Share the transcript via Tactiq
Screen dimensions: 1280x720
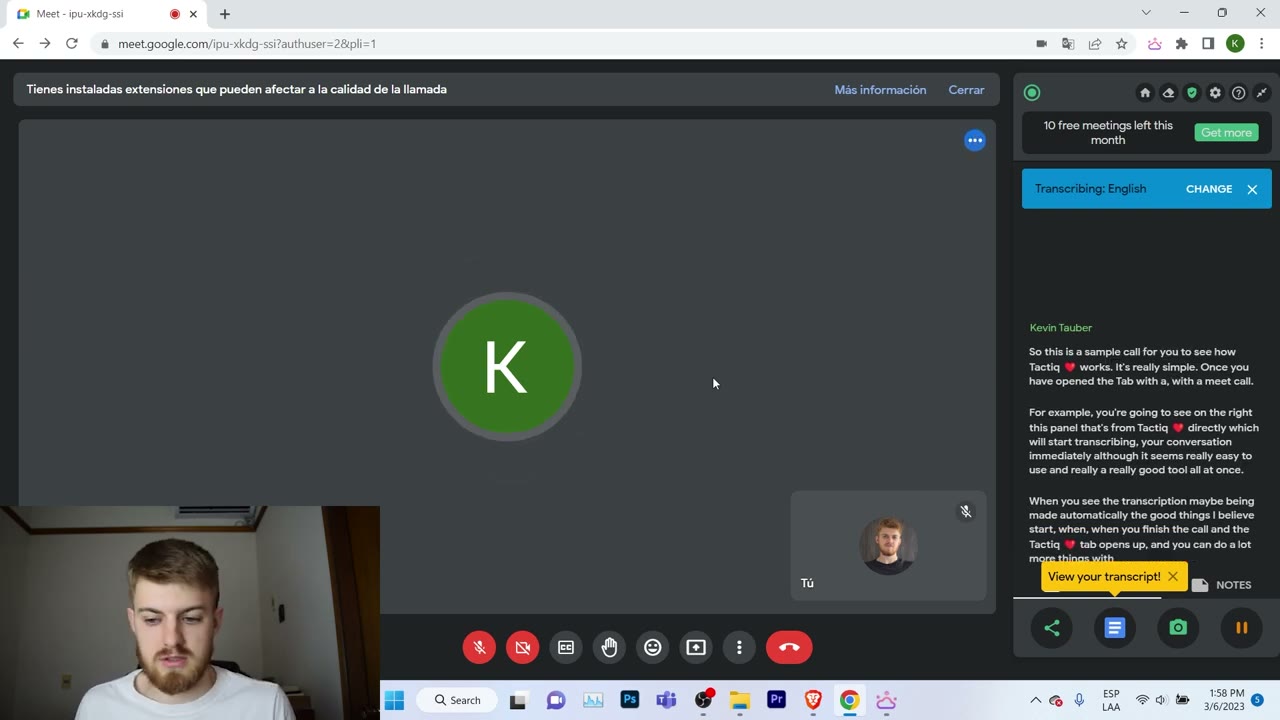click(x=1052, y=628)
